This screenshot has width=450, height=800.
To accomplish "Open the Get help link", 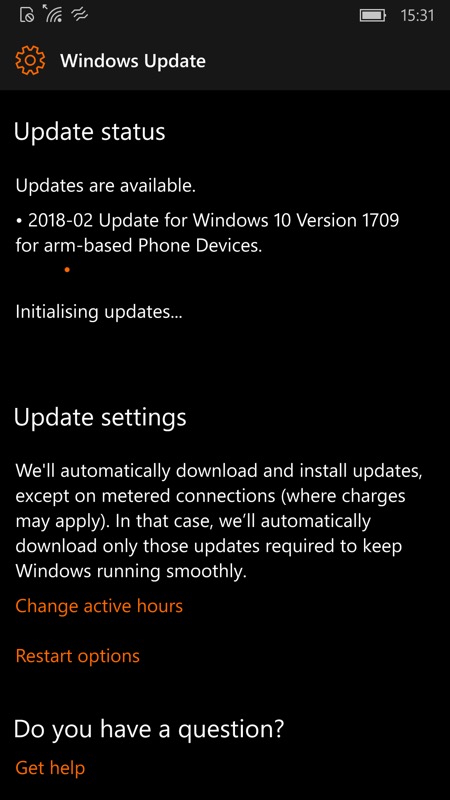I will point(50,767).
